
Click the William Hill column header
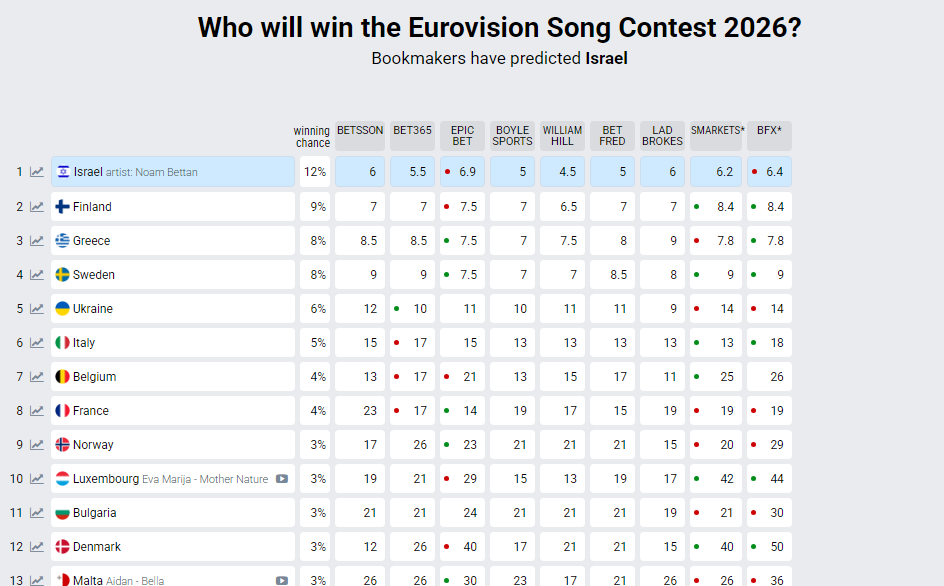pos(562,136)
